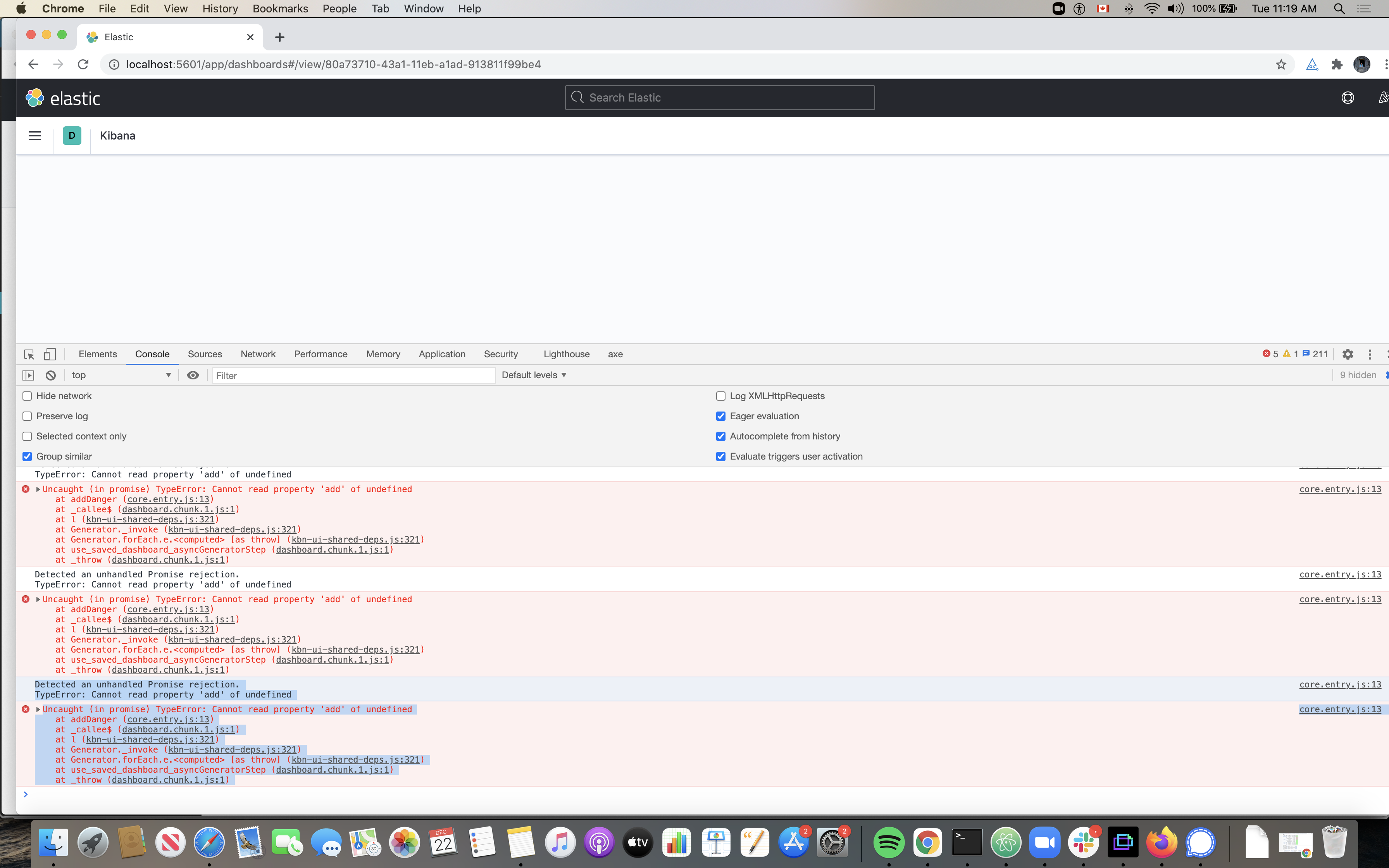Image resolution: width=1389 pixels, height=868 pixels.
Task: Open the Default levels dropdown
Action: click(533, 375)
